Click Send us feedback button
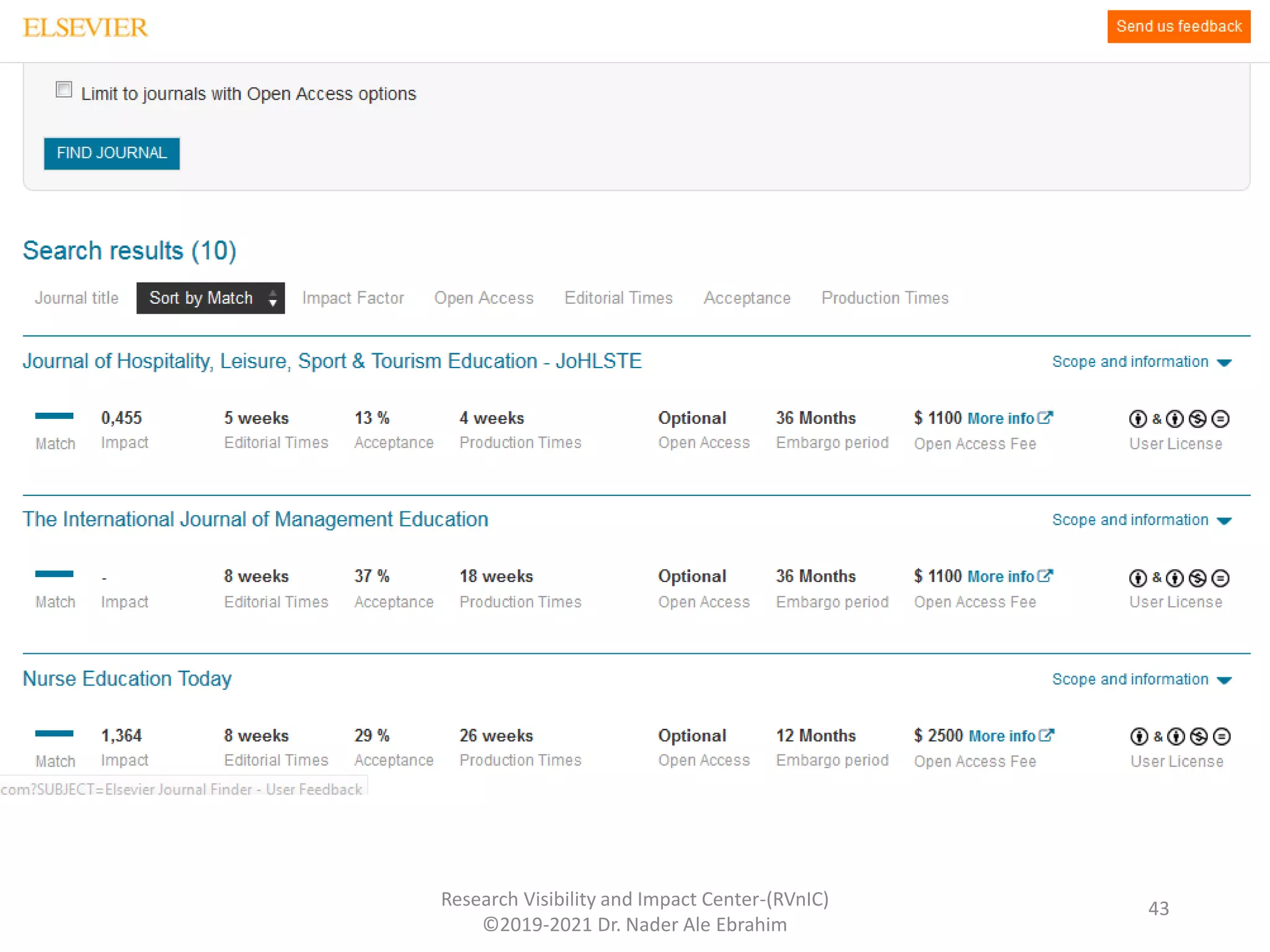Image resolution: width=1270 pixels, height=952 pixels. point(1178,27)
